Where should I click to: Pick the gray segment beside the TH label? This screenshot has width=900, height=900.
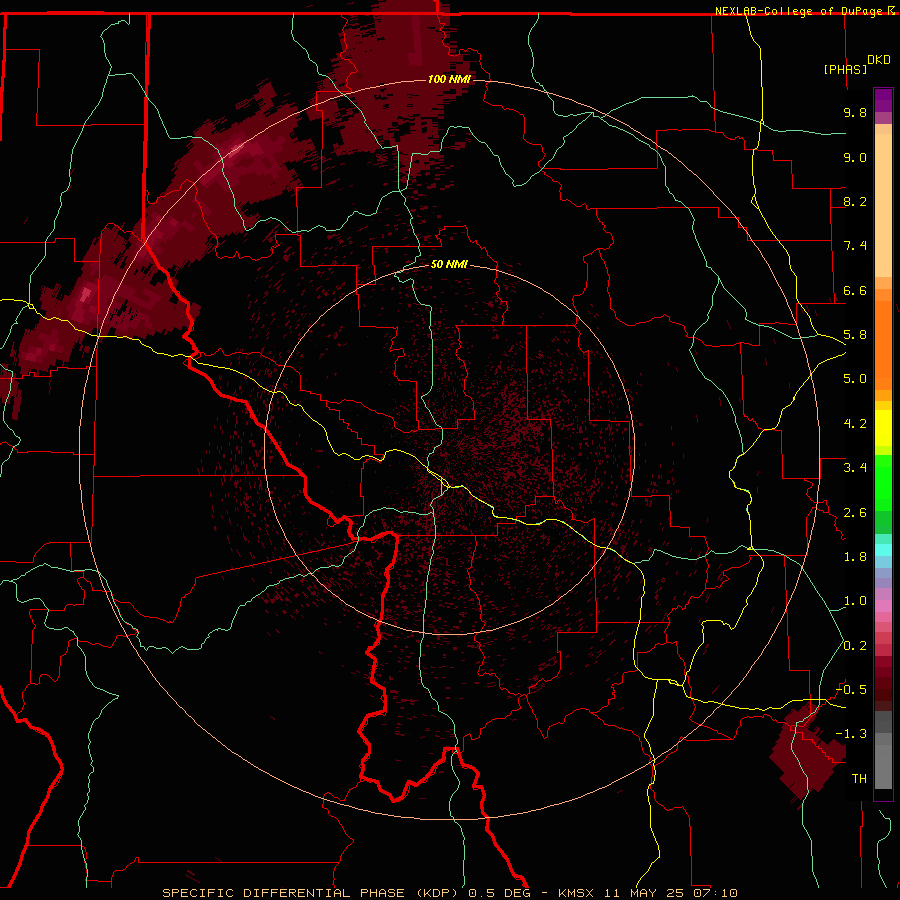(x=883, y=767)
